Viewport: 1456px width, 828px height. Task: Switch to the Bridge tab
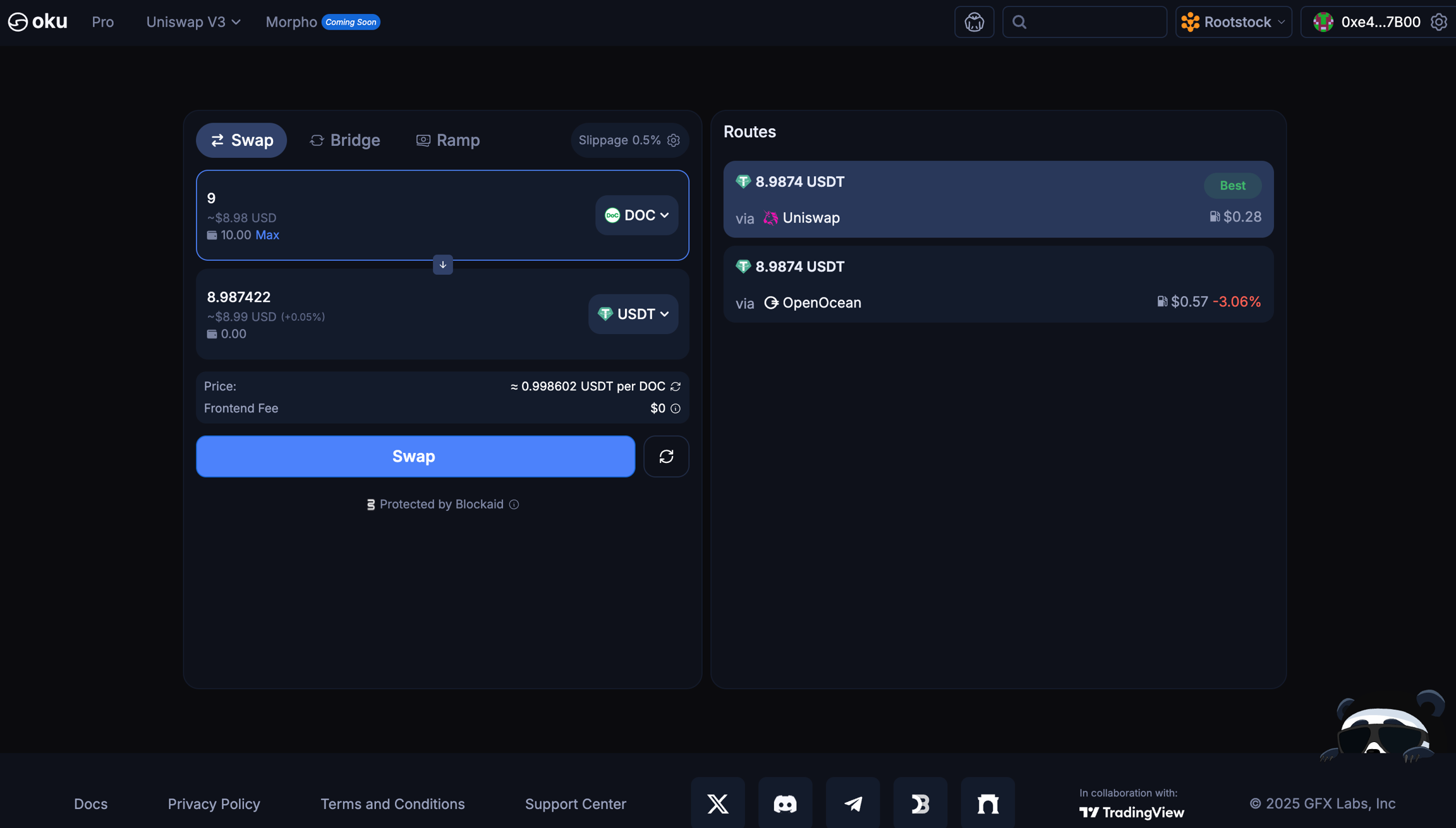[x=345, y=140]
